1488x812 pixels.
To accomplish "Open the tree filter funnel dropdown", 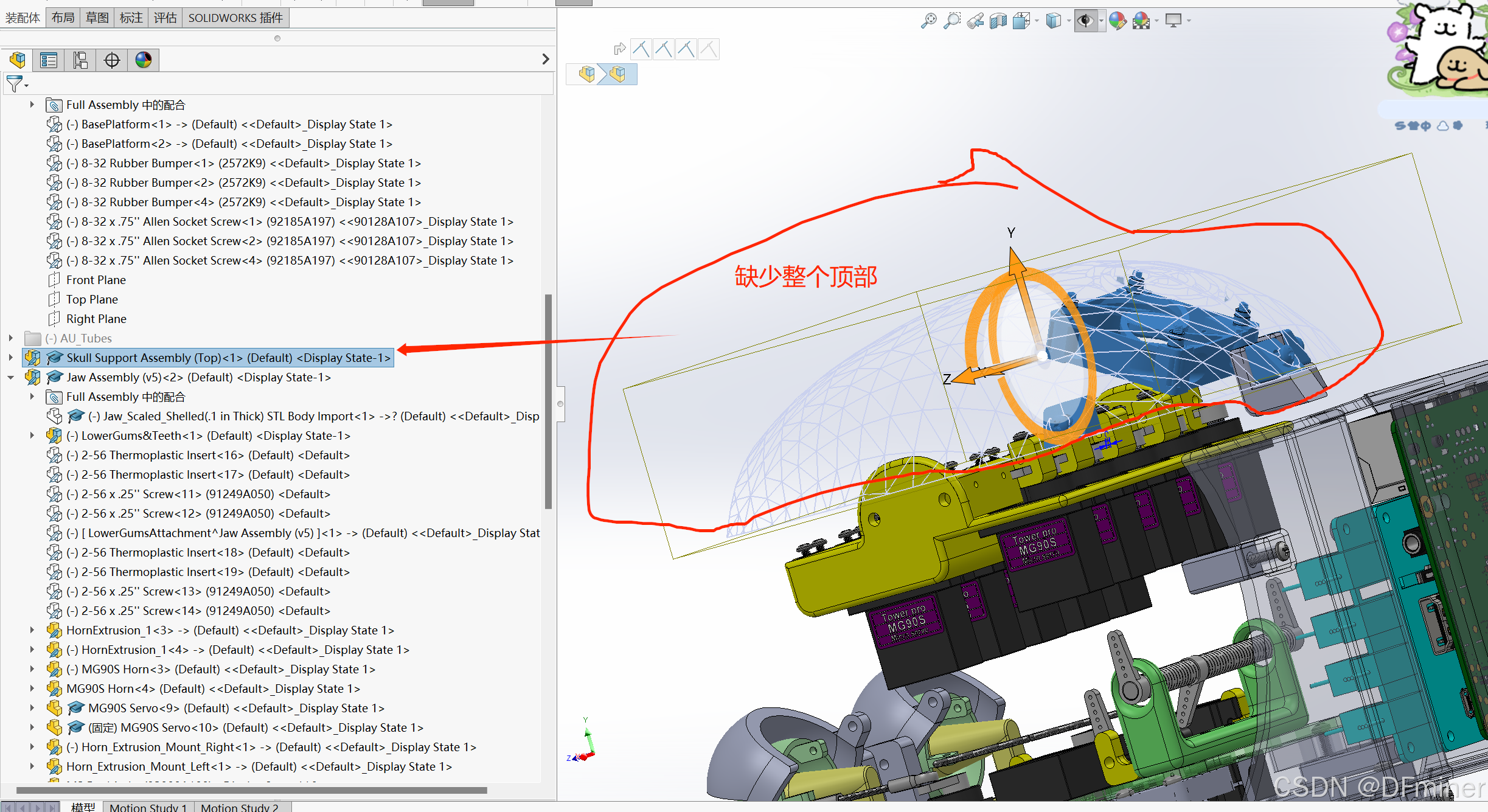I will (16, 83).
